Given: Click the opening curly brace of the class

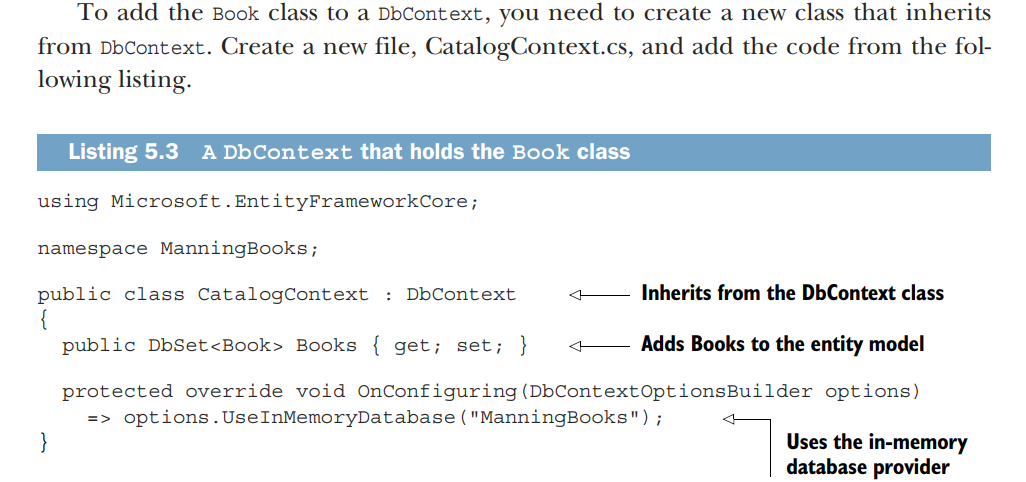Looking at the screenshot, I should click(43, 320).
